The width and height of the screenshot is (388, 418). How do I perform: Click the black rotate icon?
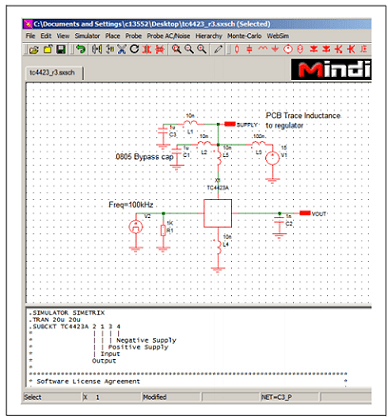pos(134,49)
